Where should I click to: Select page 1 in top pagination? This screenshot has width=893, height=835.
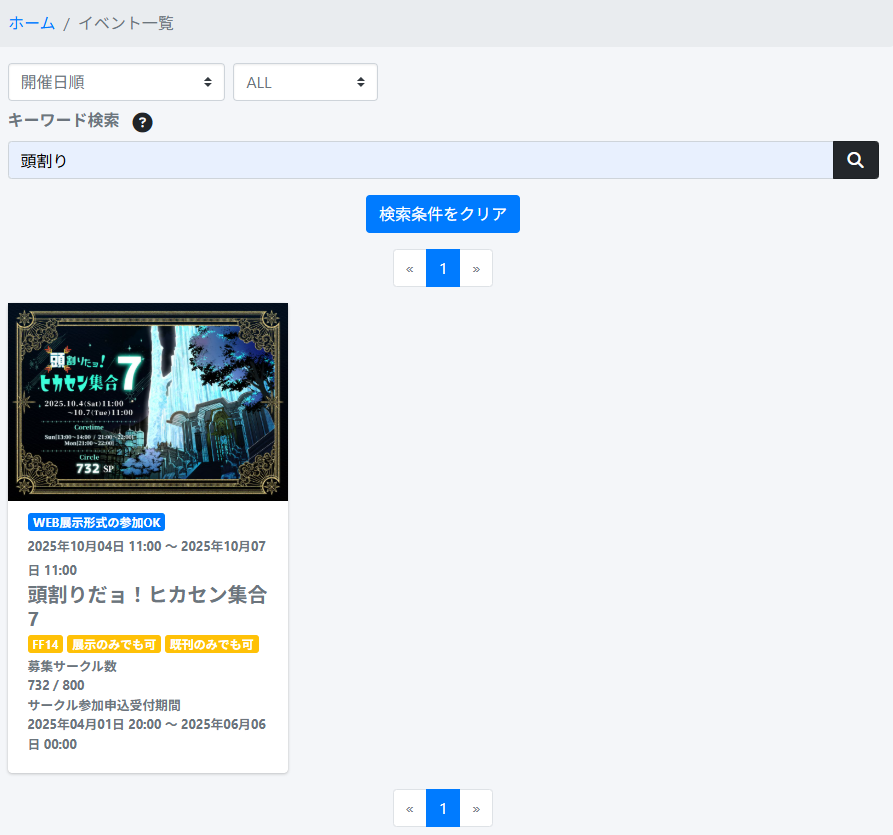click(443, 268)
